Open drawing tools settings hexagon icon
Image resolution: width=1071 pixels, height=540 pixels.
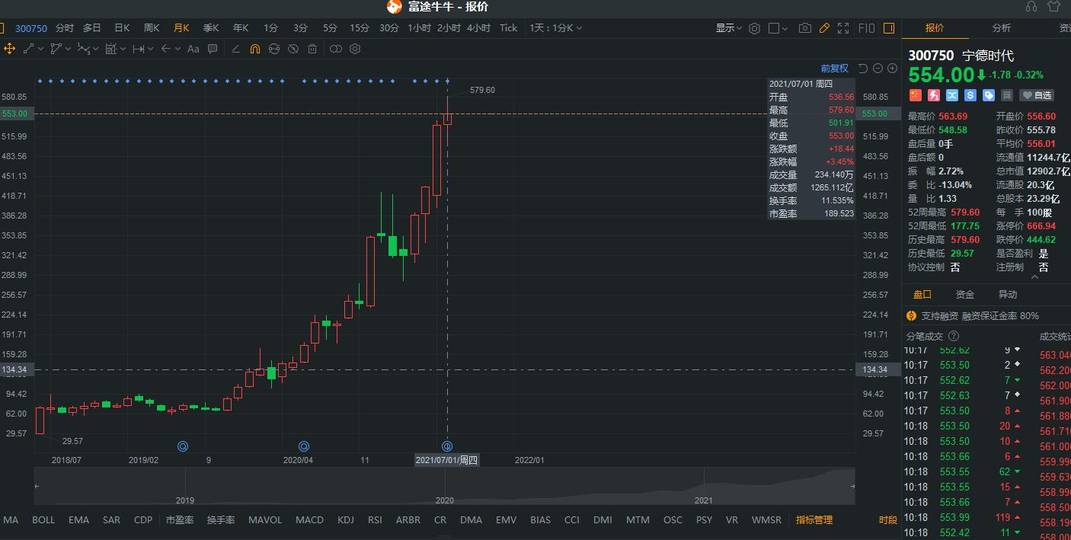point(354,48)
